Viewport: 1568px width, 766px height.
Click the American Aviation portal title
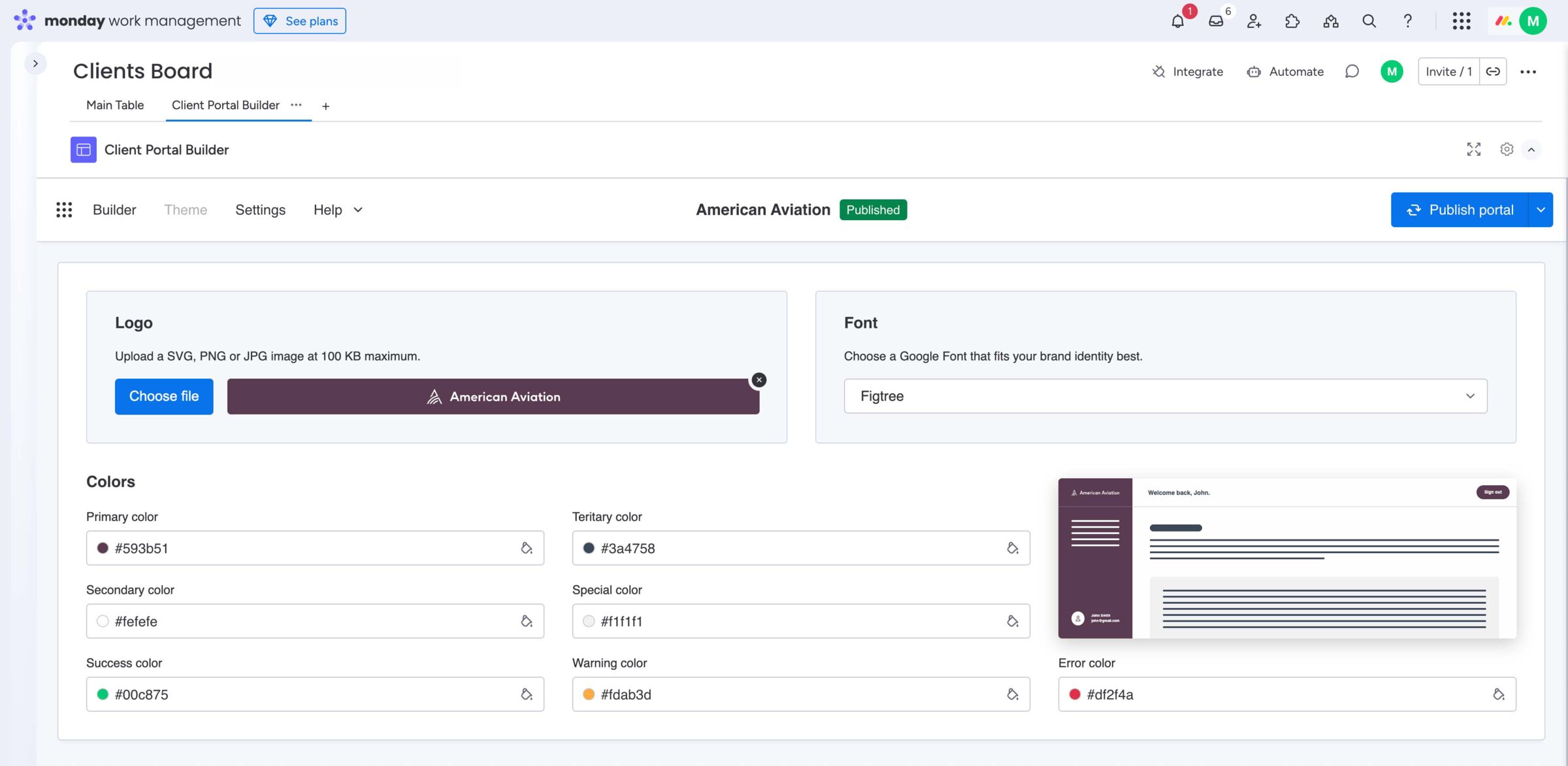(x=763, y=210)
